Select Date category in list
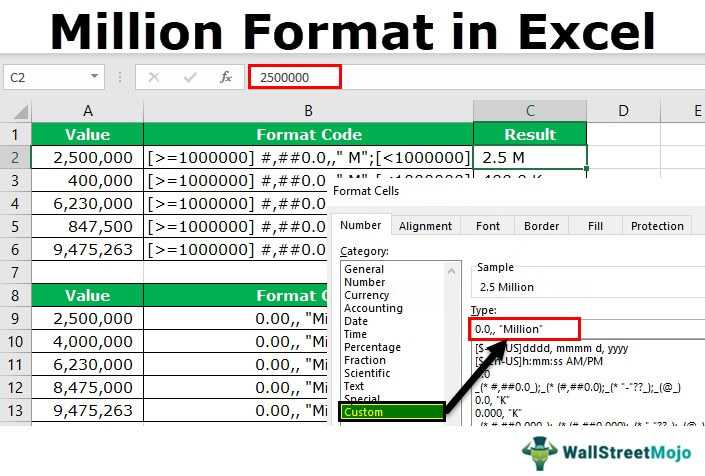This screenshot has width=705, height=476. (356, 321)
